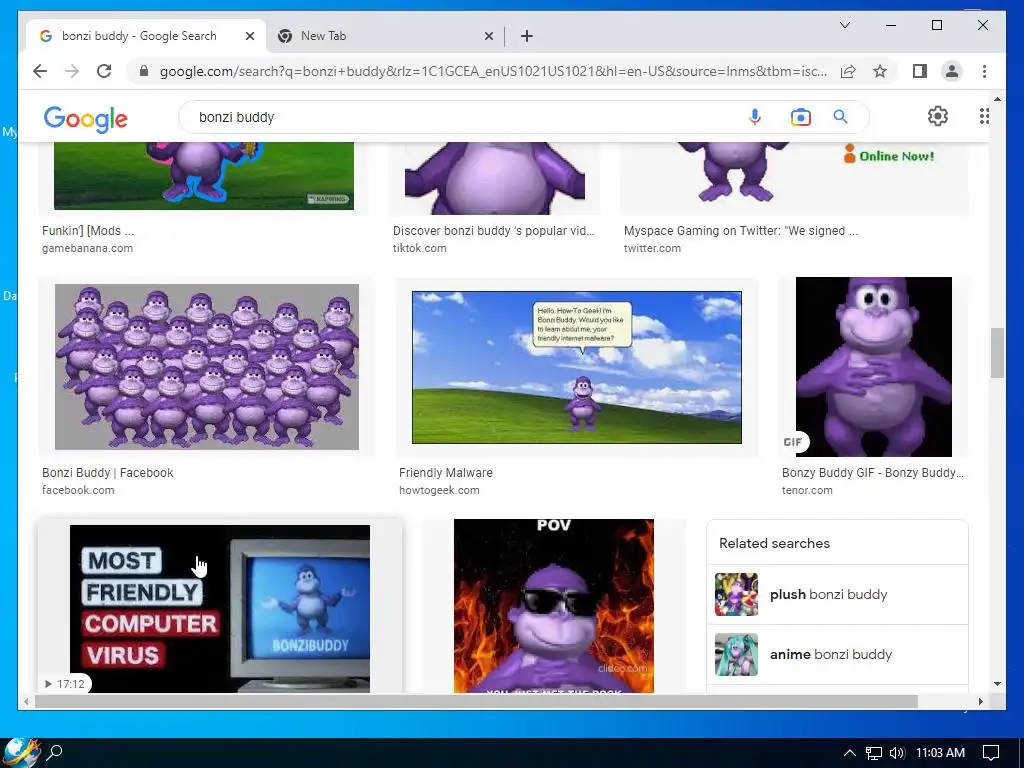
Task: Click the page scroll-down arrow
Action: (x=997, y=684)
